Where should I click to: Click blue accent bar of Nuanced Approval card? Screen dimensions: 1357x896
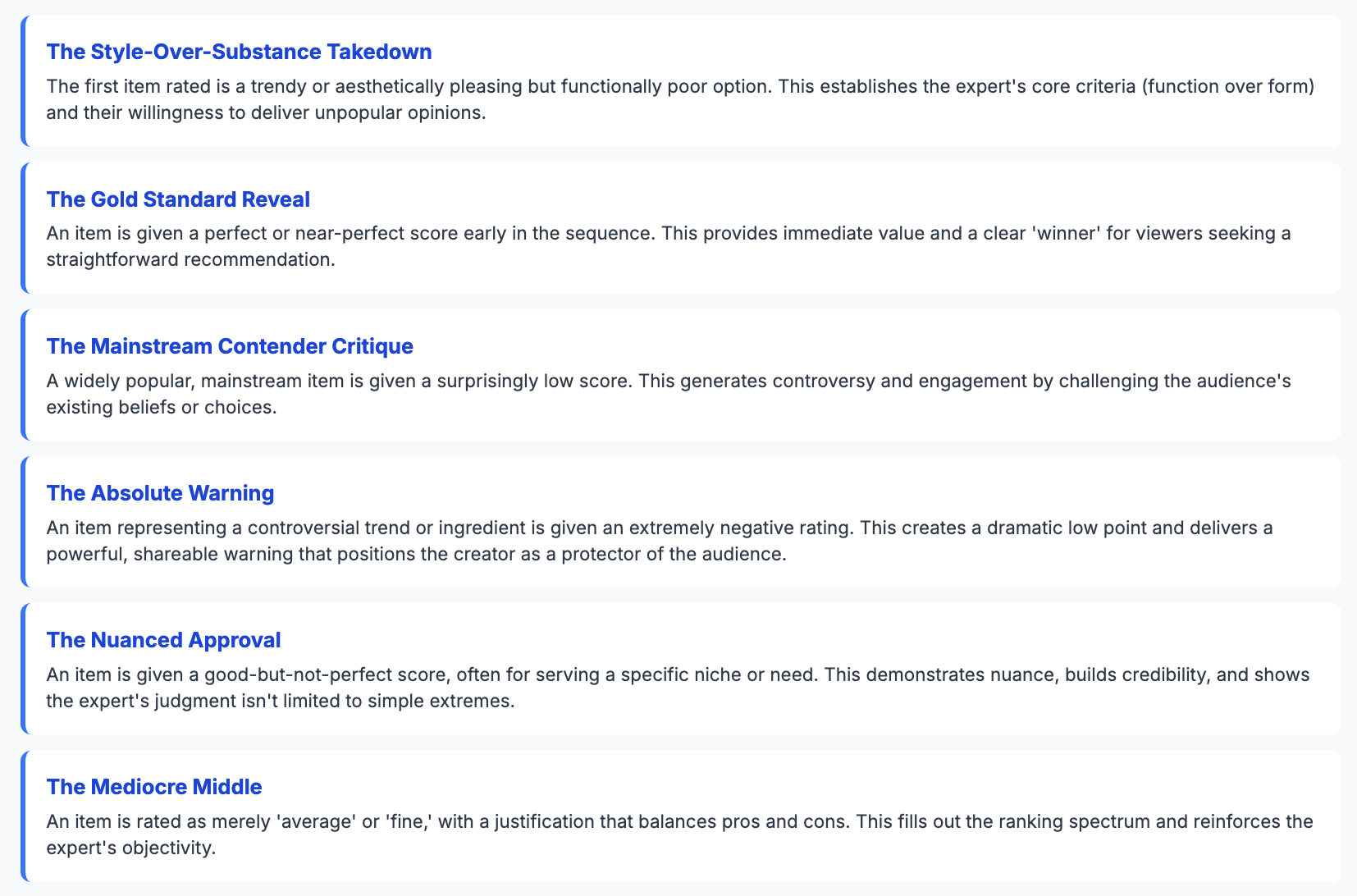point(23,669)
